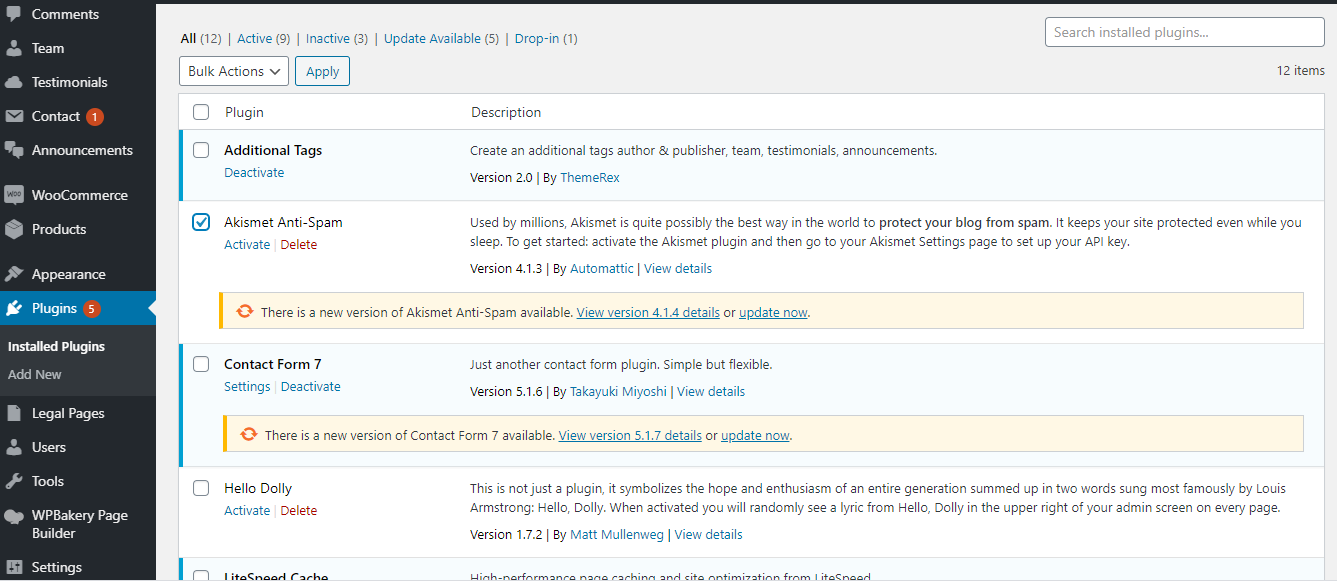The height and width of the screenshot is (582, 1337).
Task: Click the Testimonials cloud icon
Action: [14, 82]
